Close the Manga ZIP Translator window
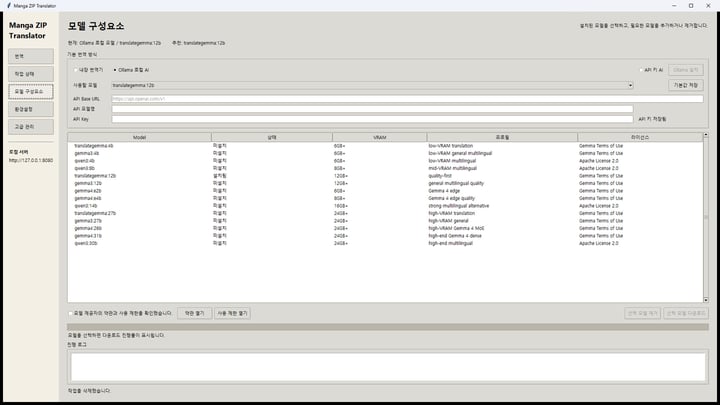The height and width of the screenshot is (405, 720). (708, 6)
